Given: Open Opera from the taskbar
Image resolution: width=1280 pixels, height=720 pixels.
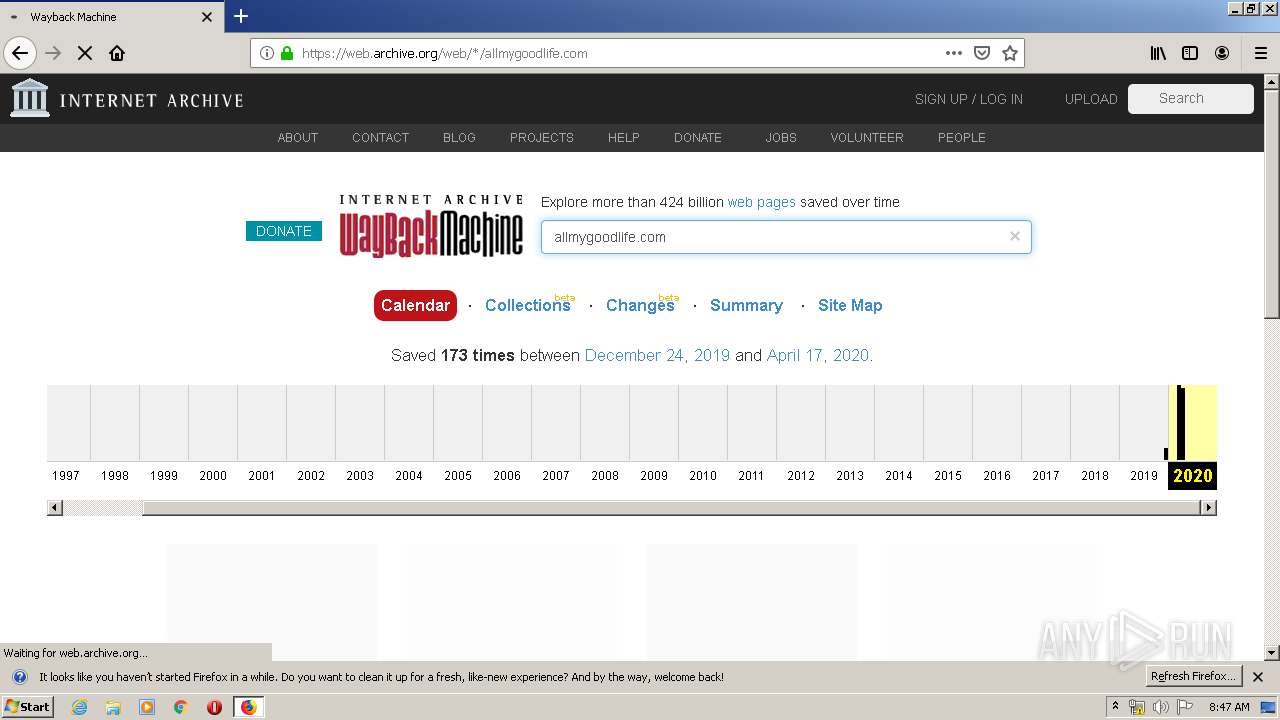Looking at the screenshot, I should tap(214, 707).
